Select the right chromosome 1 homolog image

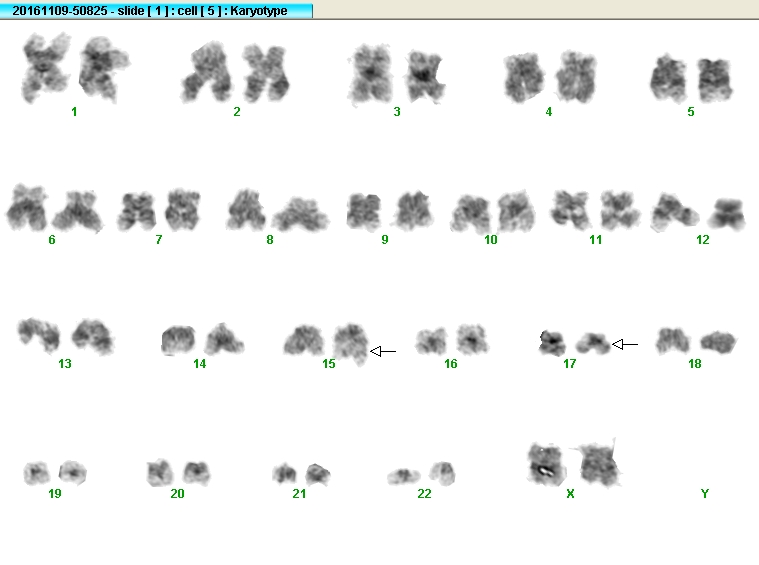pos(103,69)
